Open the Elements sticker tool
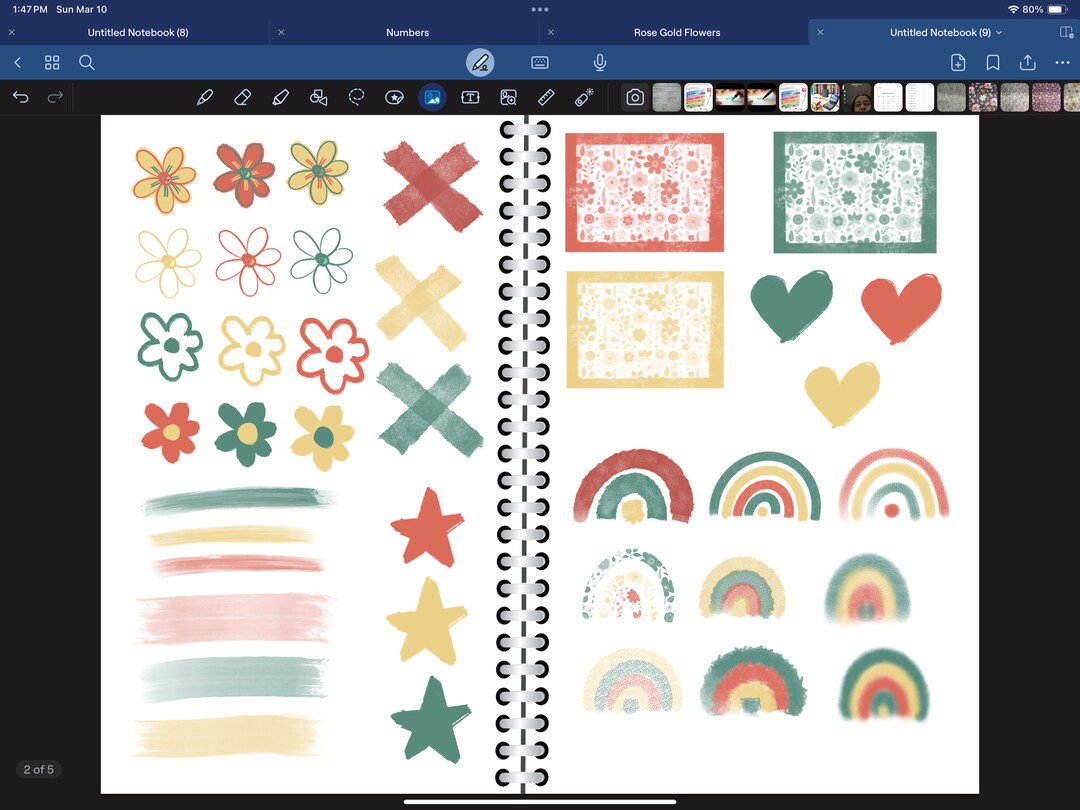This screenshot has height=810, width=1080. pyautogui.click(x=394, y=97)
